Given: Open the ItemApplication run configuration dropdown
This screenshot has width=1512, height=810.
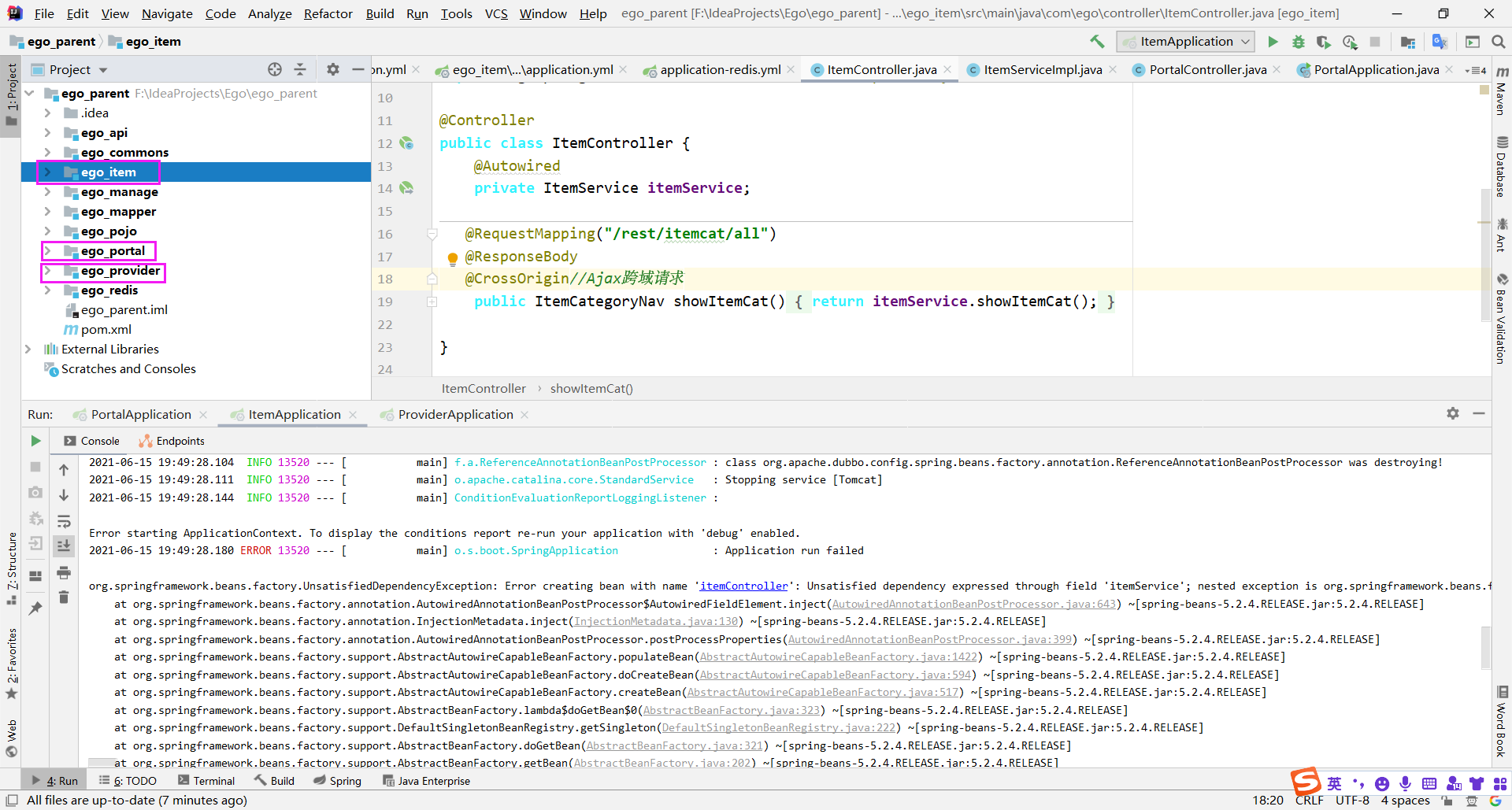Looking at the screenshot, I should point(1187,42).
